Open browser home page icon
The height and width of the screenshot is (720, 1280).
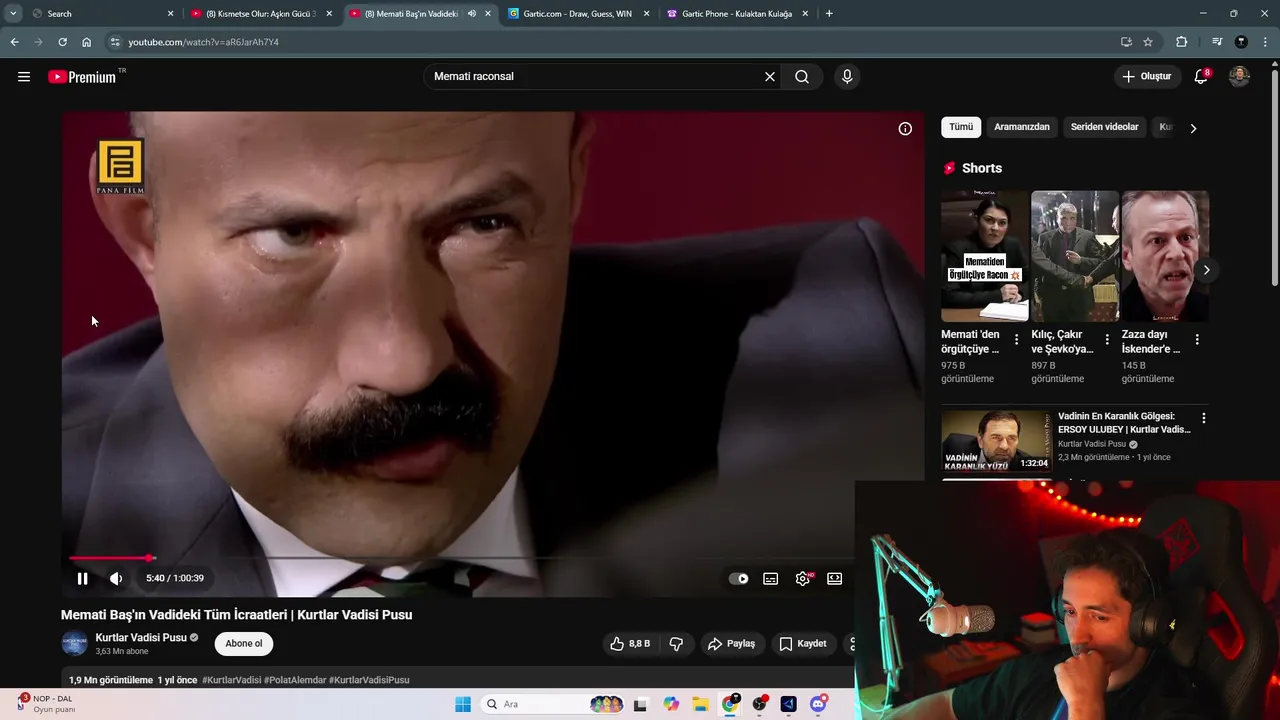tap(87, 42)
